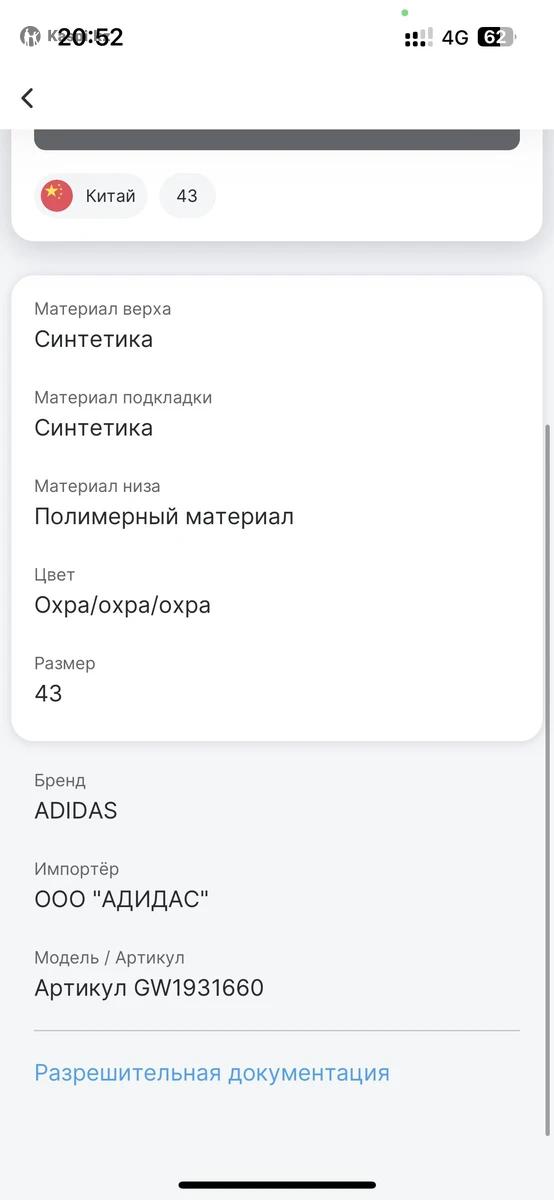Tap the Охра/охра/охра color value

[123, 605]
